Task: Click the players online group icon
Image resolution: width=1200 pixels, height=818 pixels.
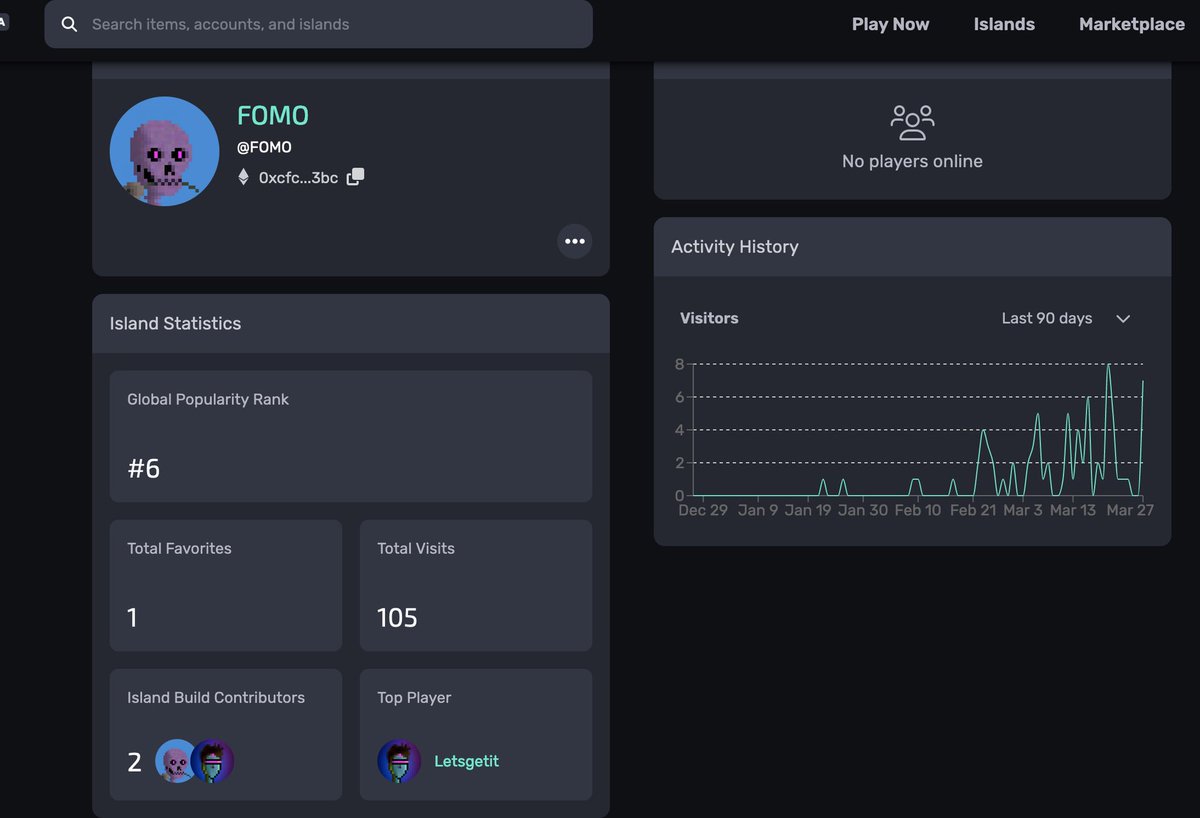Action: tap(911, 121)
